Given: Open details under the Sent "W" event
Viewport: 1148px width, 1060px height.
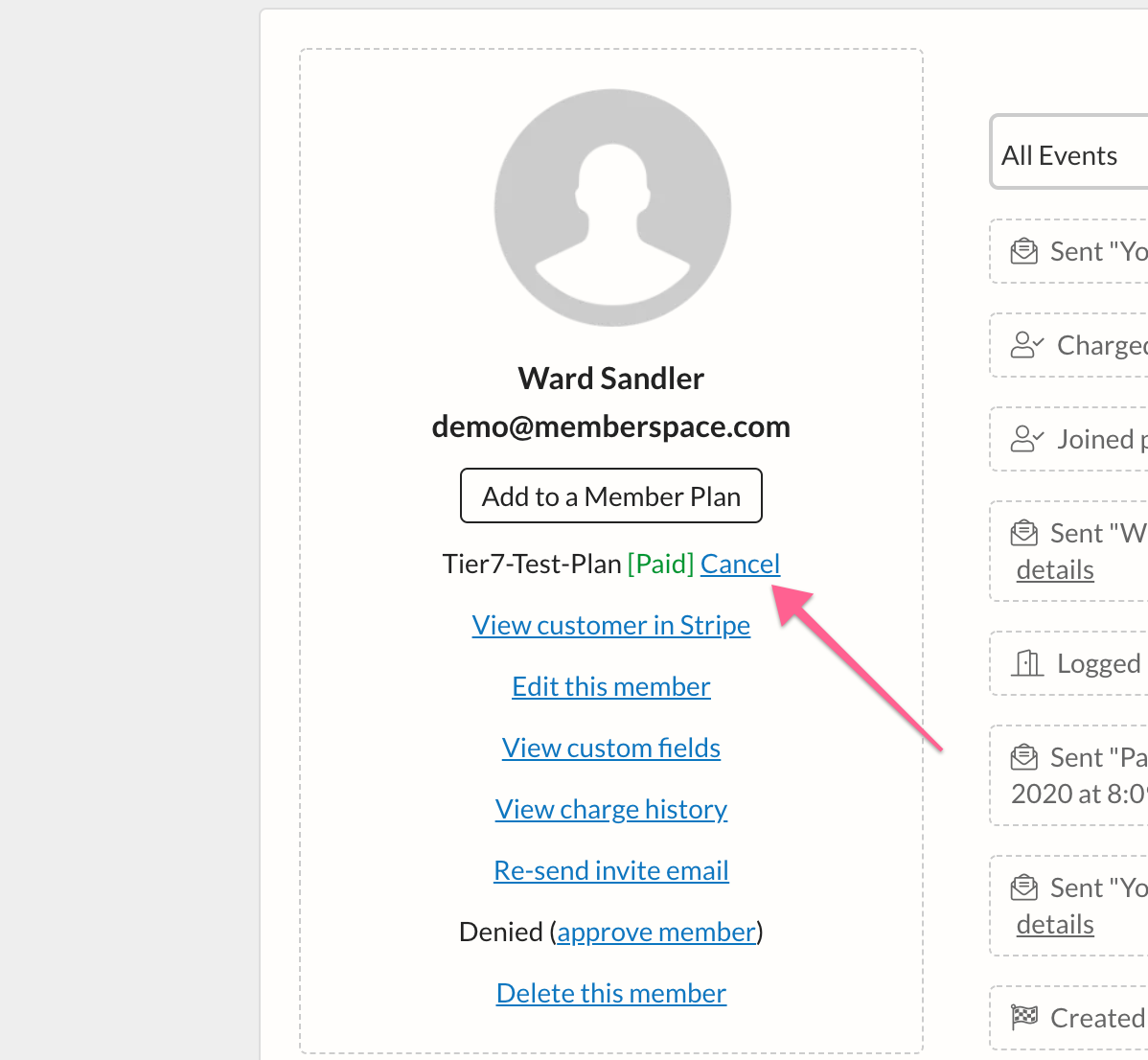Looking at the screenshot, I should 1055,568.
